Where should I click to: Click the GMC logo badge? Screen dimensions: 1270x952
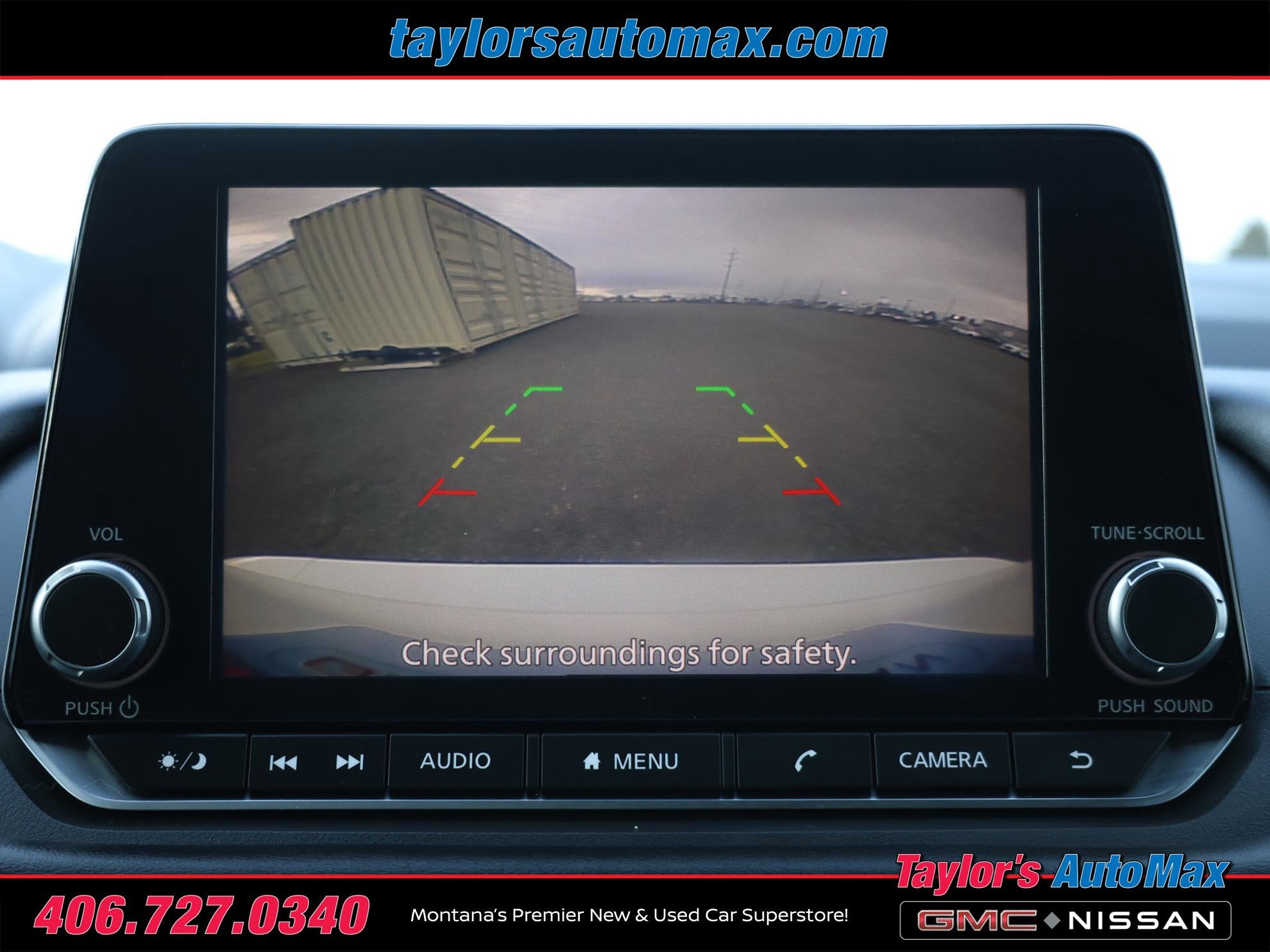point(976,921)
